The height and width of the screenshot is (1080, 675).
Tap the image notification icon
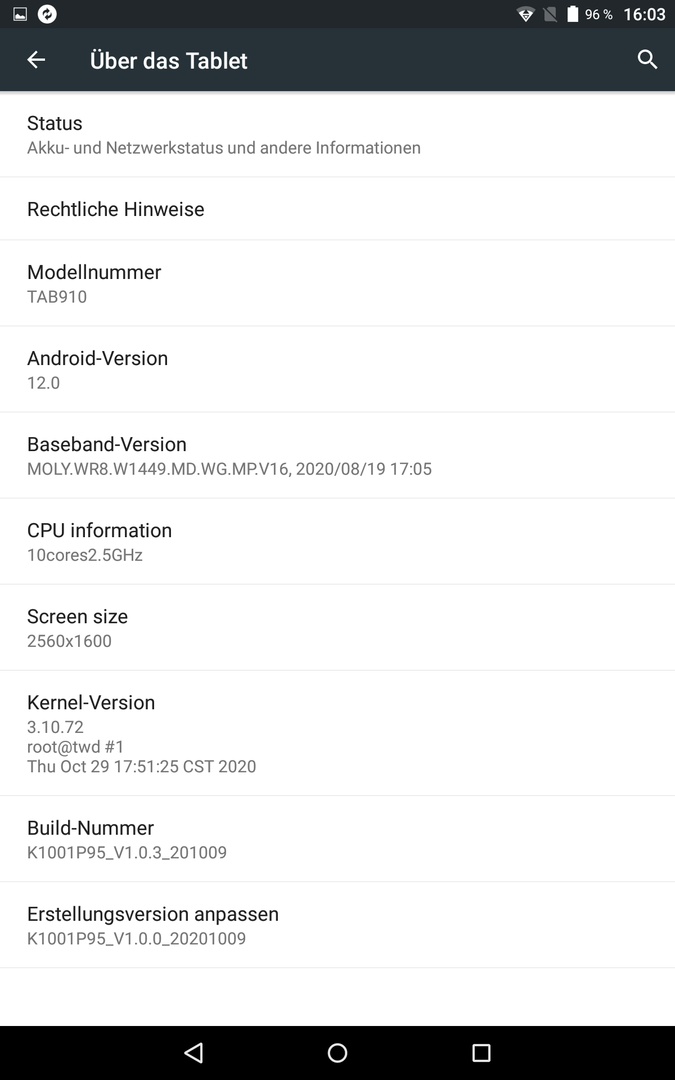pos(20,14)
